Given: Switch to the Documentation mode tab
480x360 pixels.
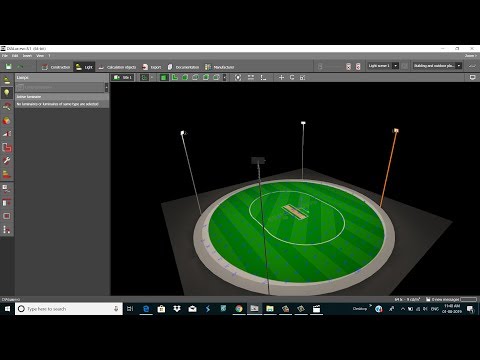Looking at the screenshot, I should pos(183,67).
